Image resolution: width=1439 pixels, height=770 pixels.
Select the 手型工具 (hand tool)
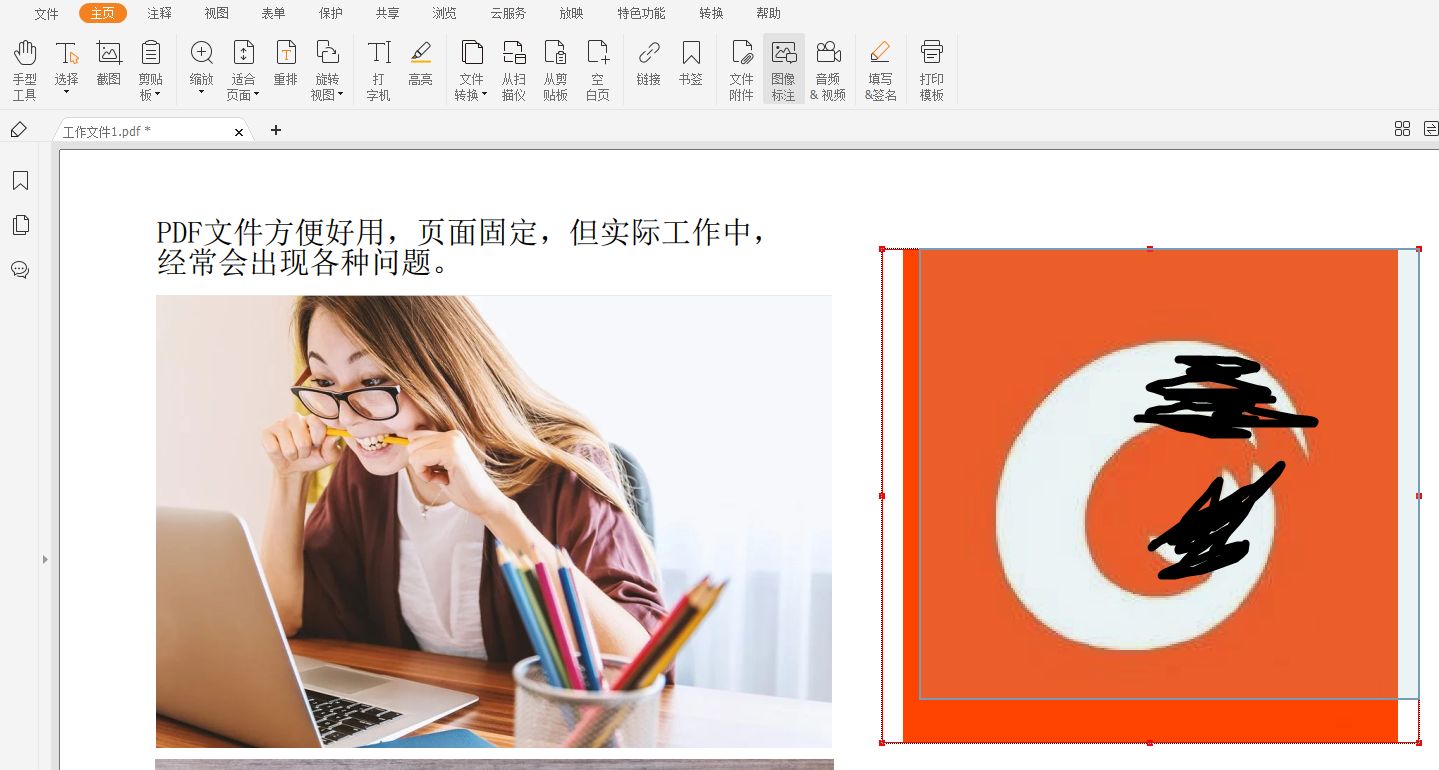pyautogui.click(x=24, y=69)
